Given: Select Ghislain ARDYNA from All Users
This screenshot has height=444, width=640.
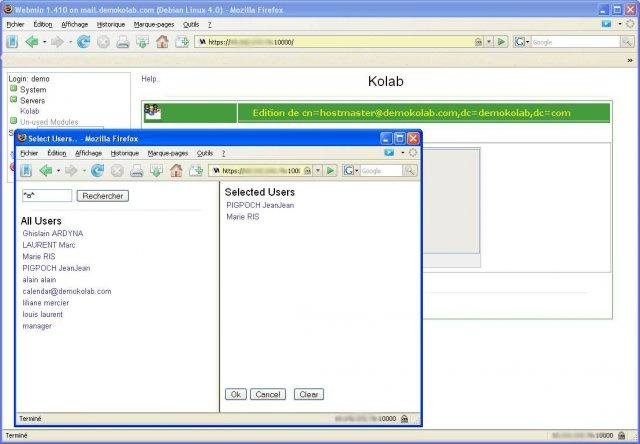Looking at the screenshot, I should (53, 233).
